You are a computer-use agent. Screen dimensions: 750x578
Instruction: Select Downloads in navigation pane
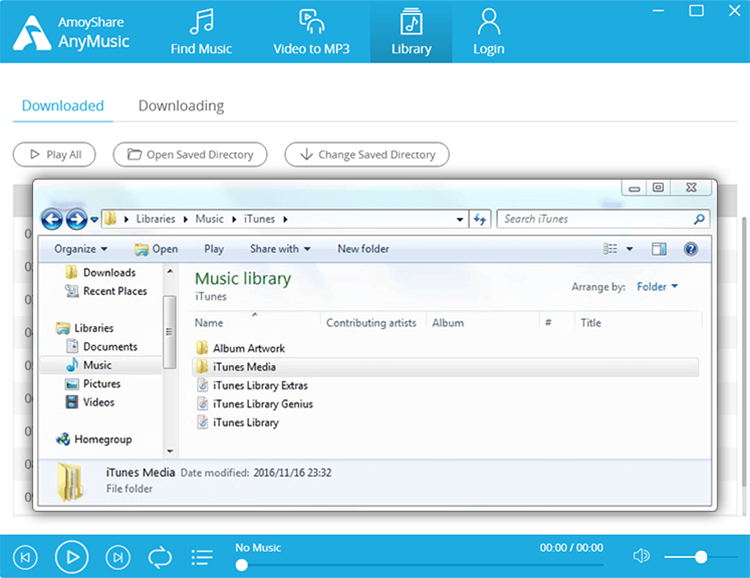tap(100, 273)
